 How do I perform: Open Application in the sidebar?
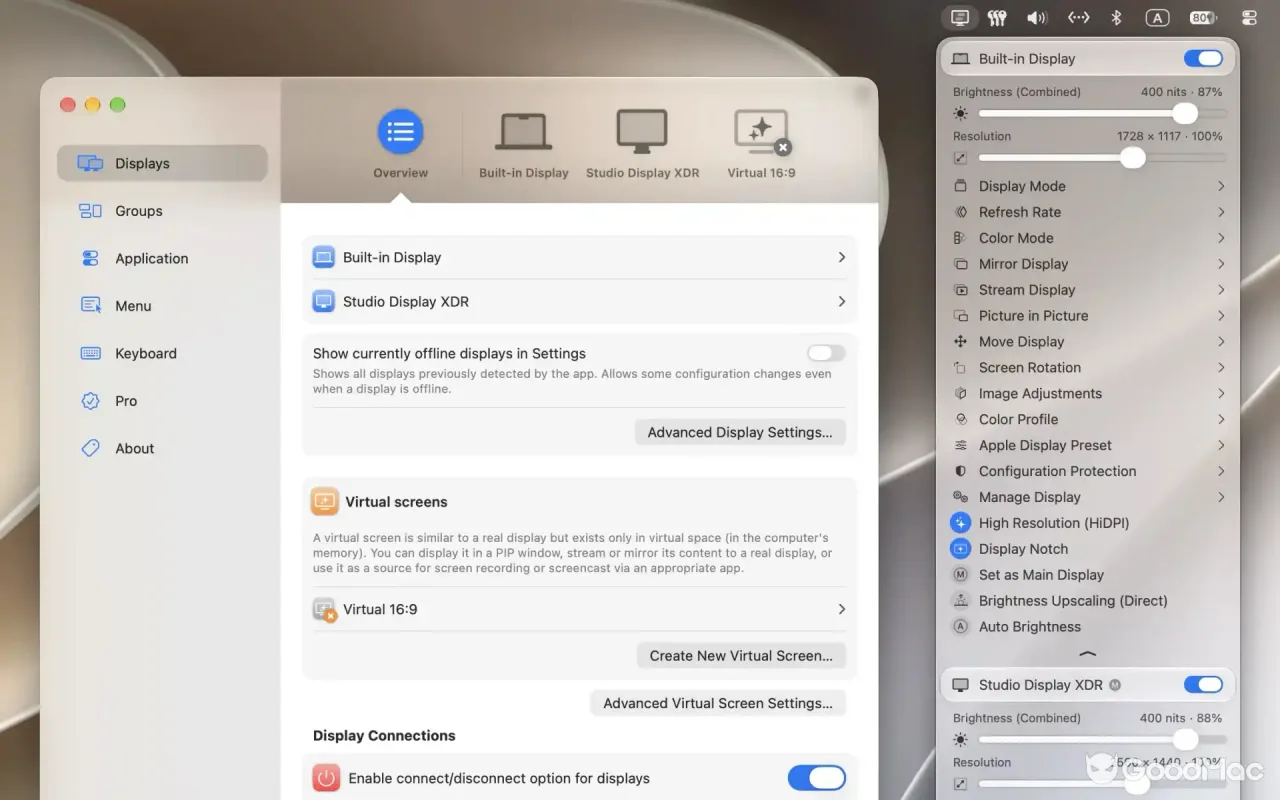(162, 258)
